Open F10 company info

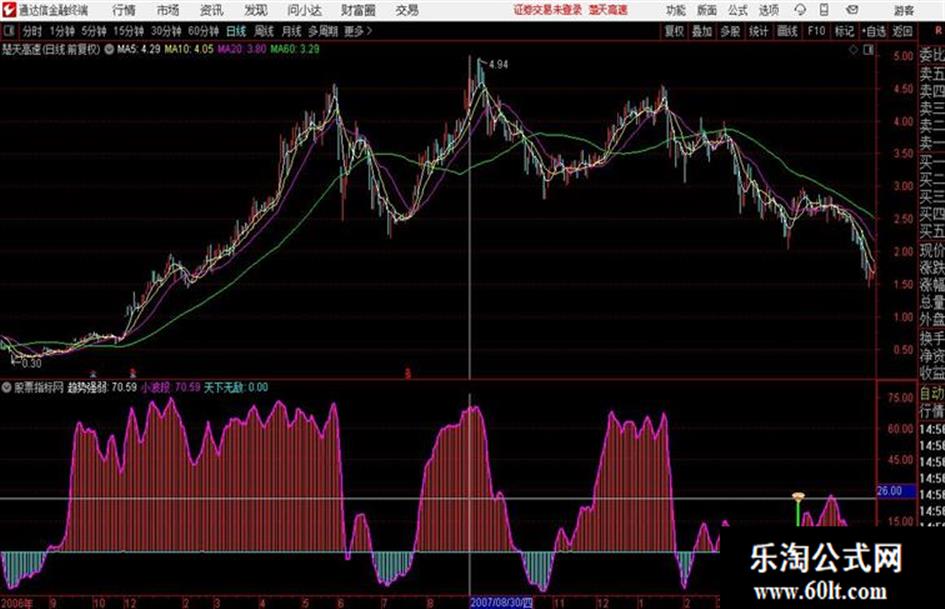pyautogui.click(x=816, y=31)
